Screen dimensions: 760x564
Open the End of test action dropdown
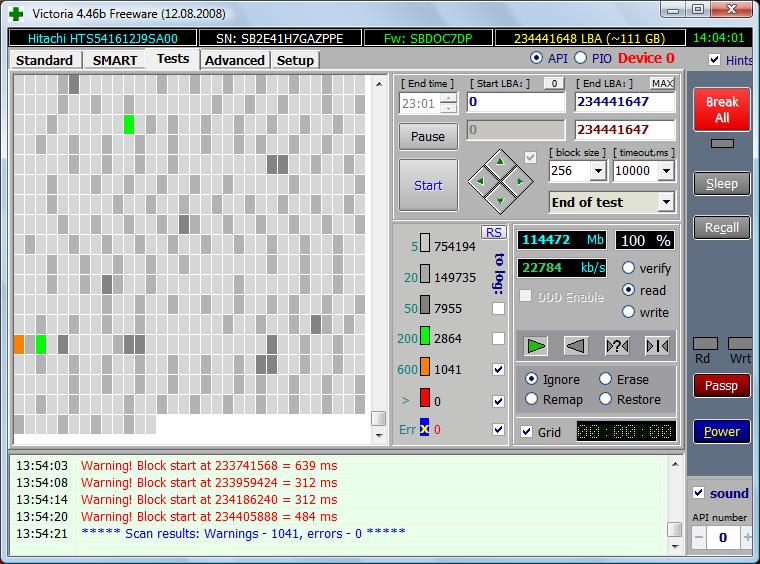666,202
